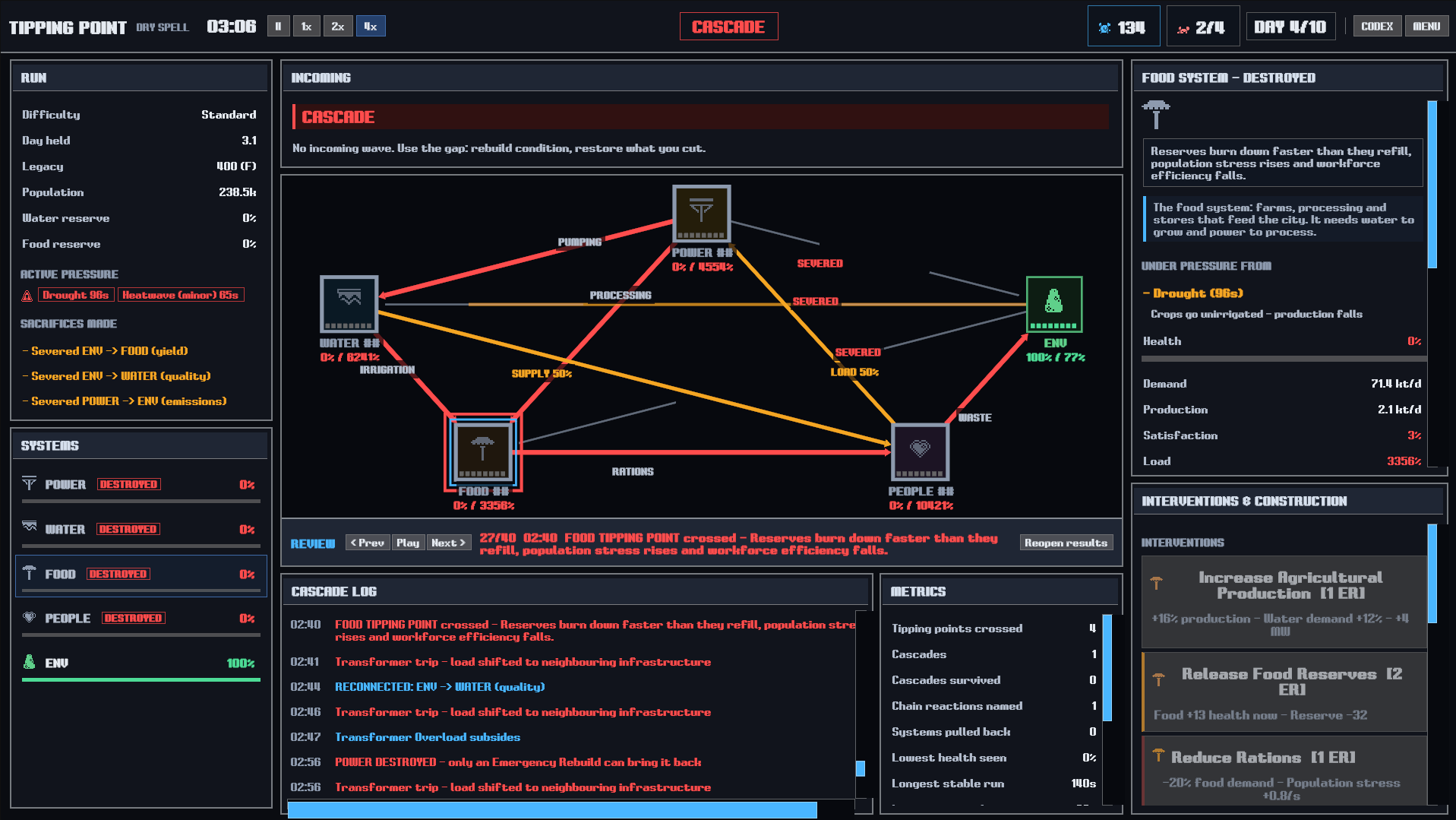Screen dimensions: 1456x820
Task: Click Interventions panel scrollbar
Action: pyautogui.click(x=1432, y=574)
